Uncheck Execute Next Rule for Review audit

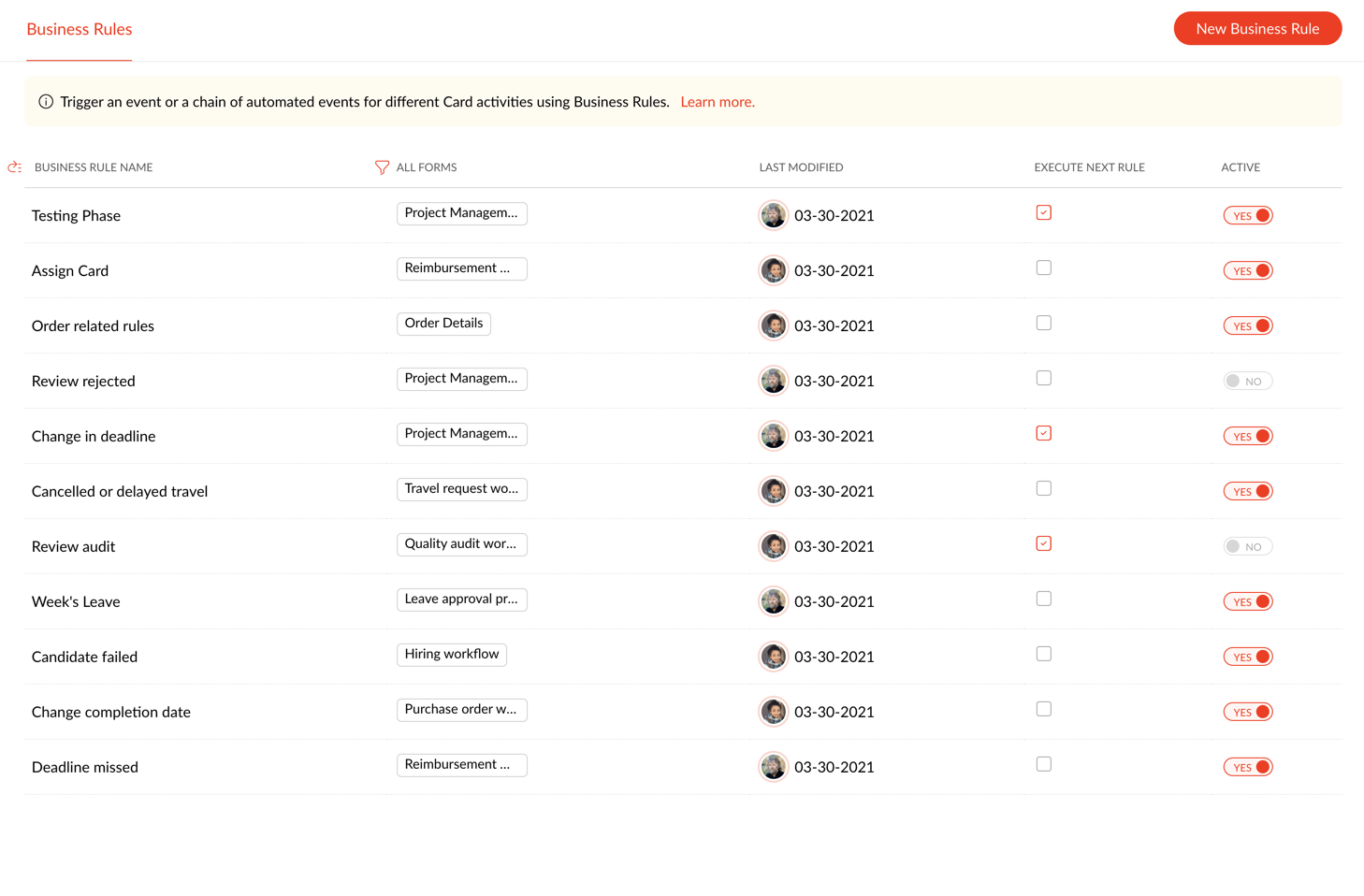[x=1044, y=543]
